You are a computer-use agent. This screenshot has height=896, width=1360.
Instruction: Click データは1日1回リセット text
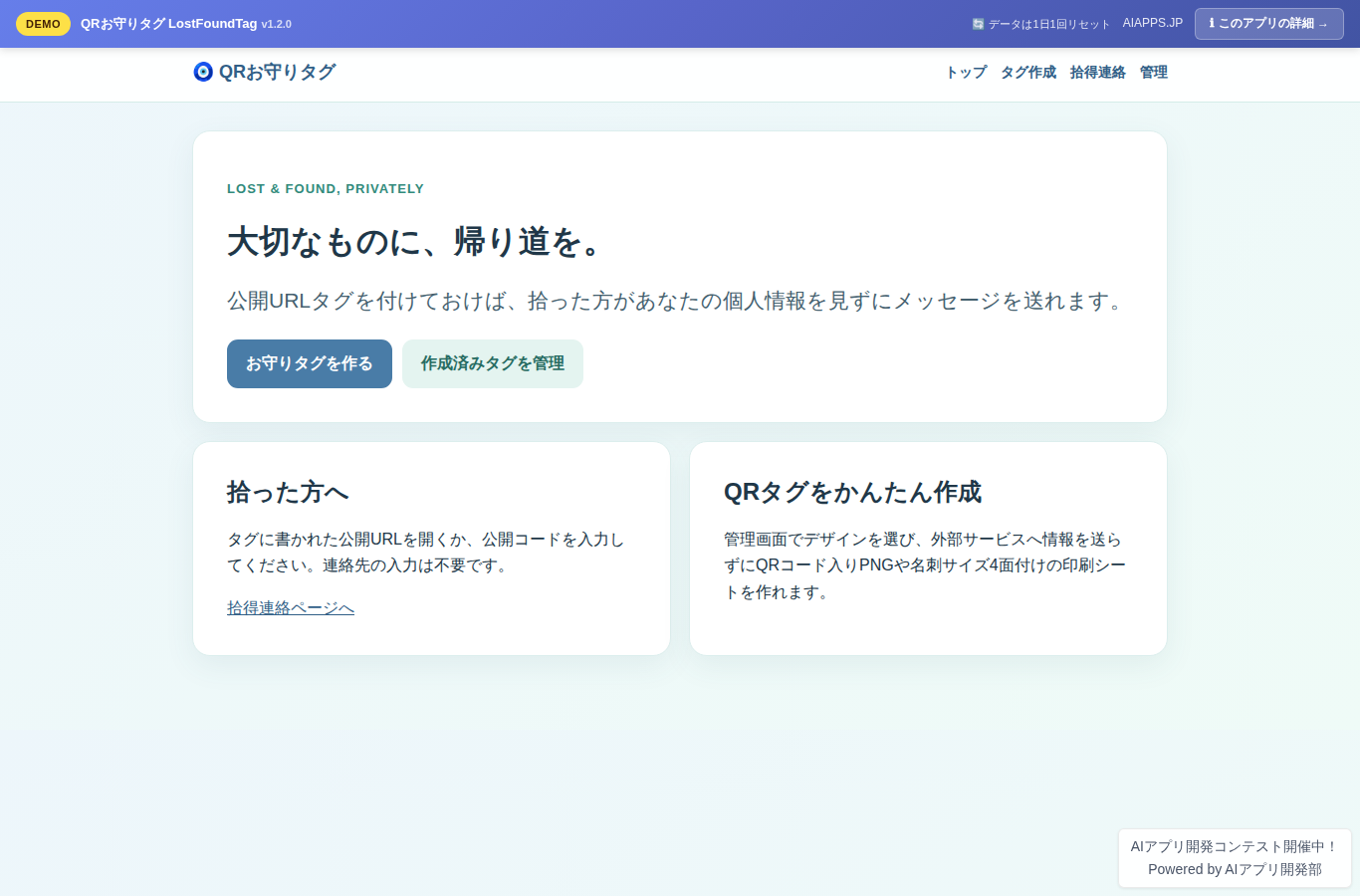tap(1048, 24)
